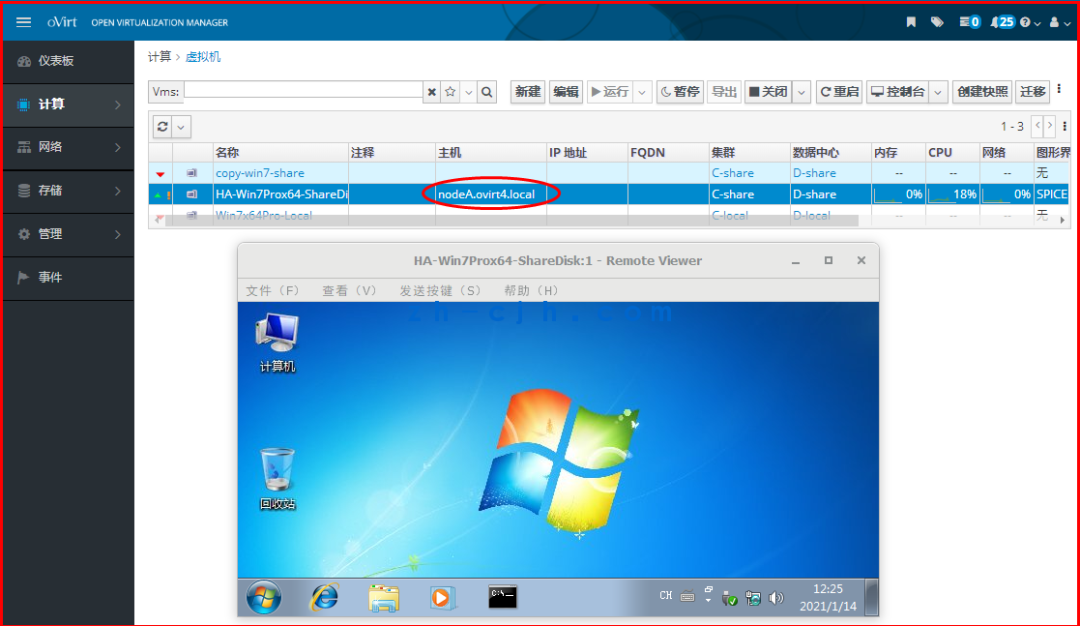The image size is (1080, 626).
Task: Click the 编辑 edit button
Action: [x=566, y=92]
